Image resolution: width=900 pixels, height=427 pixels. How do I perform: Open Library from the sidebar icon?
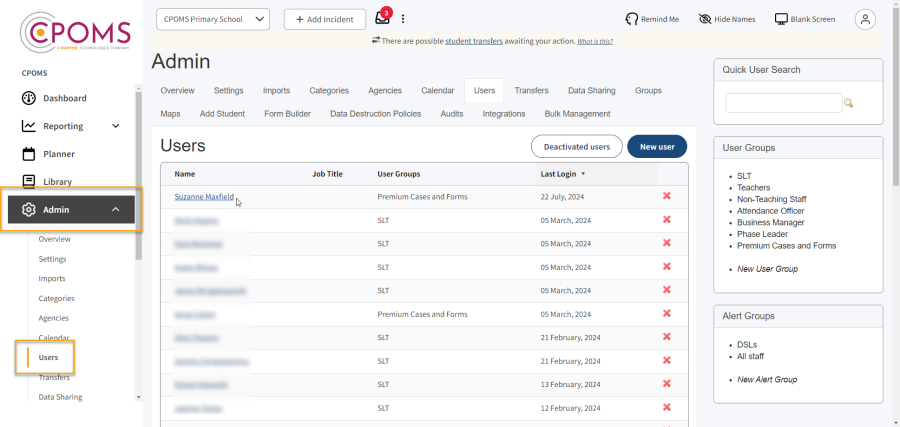(x=29, y=181)
